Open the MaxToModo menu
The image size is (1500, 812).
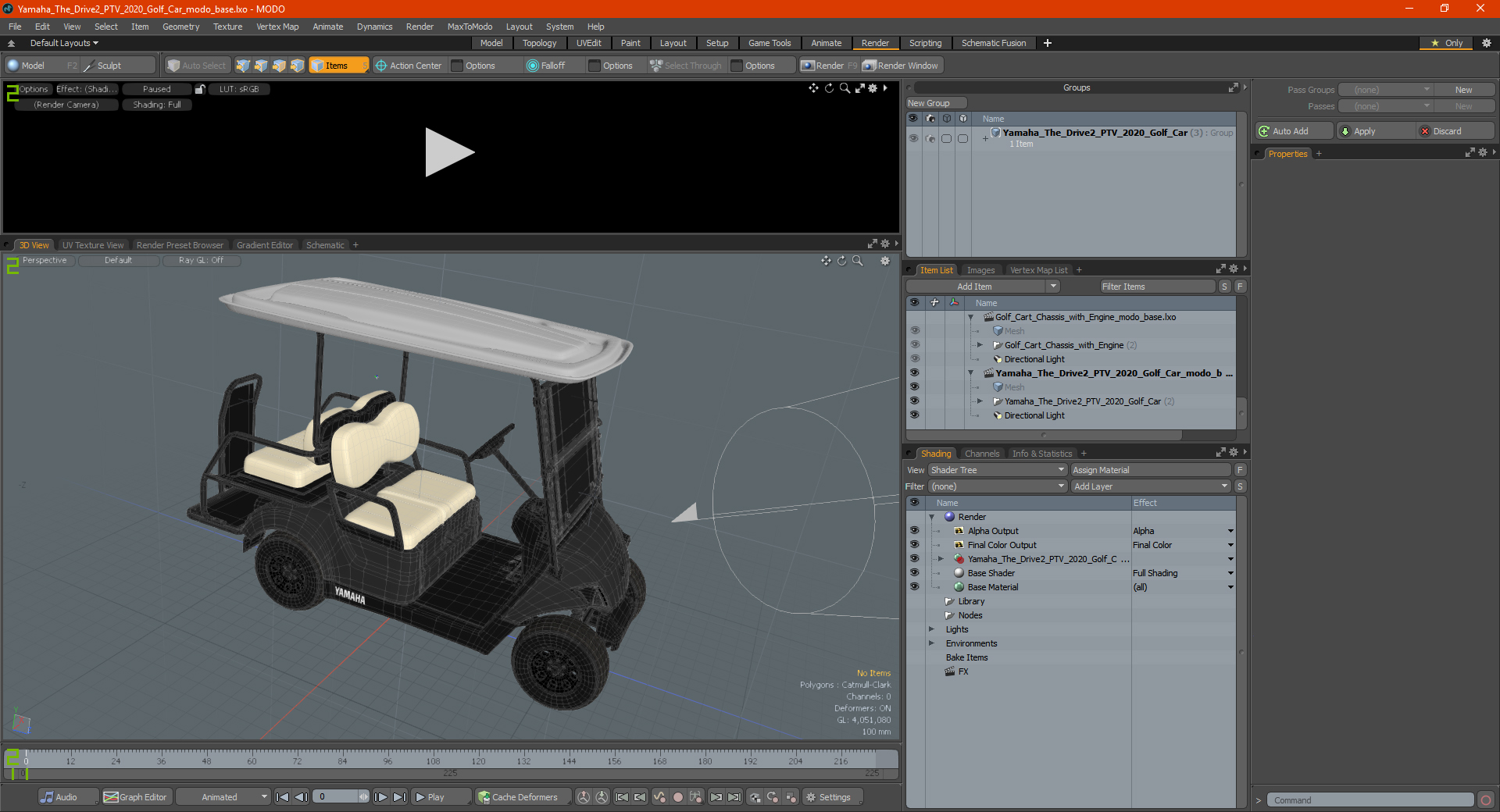(470, 27)
